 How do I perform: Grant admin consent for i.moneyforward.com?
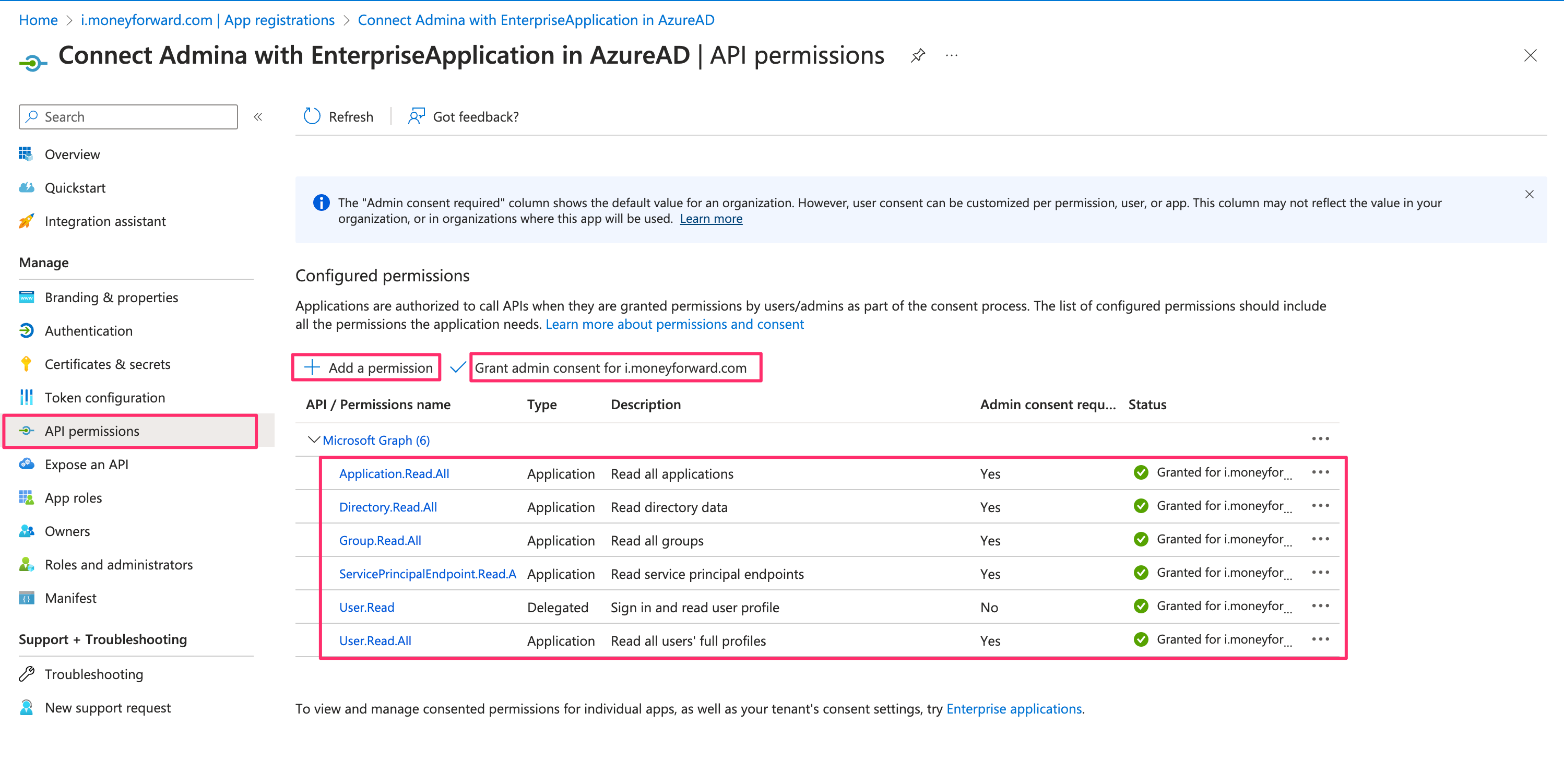610,367
